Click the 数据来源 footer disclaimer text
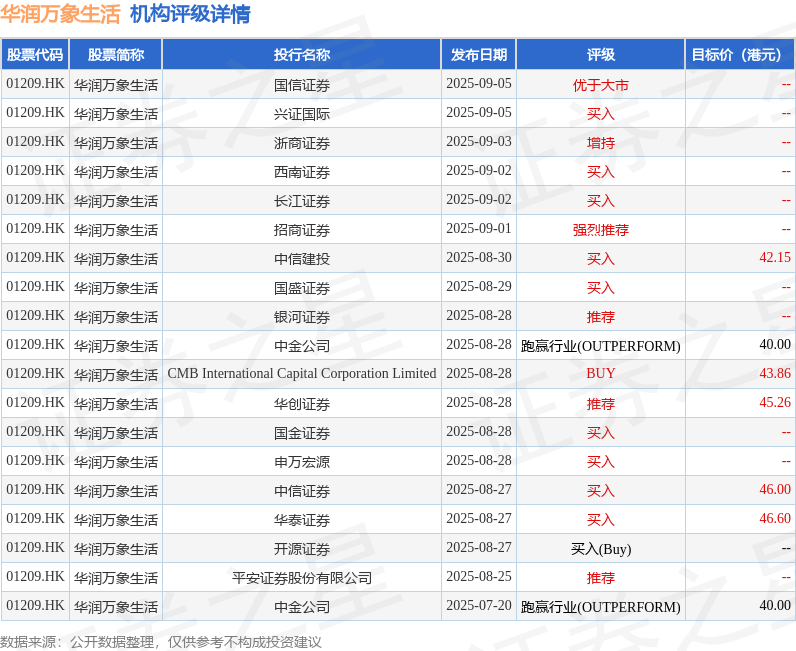The width and height of the screenshot is (796, 651). 160,642
